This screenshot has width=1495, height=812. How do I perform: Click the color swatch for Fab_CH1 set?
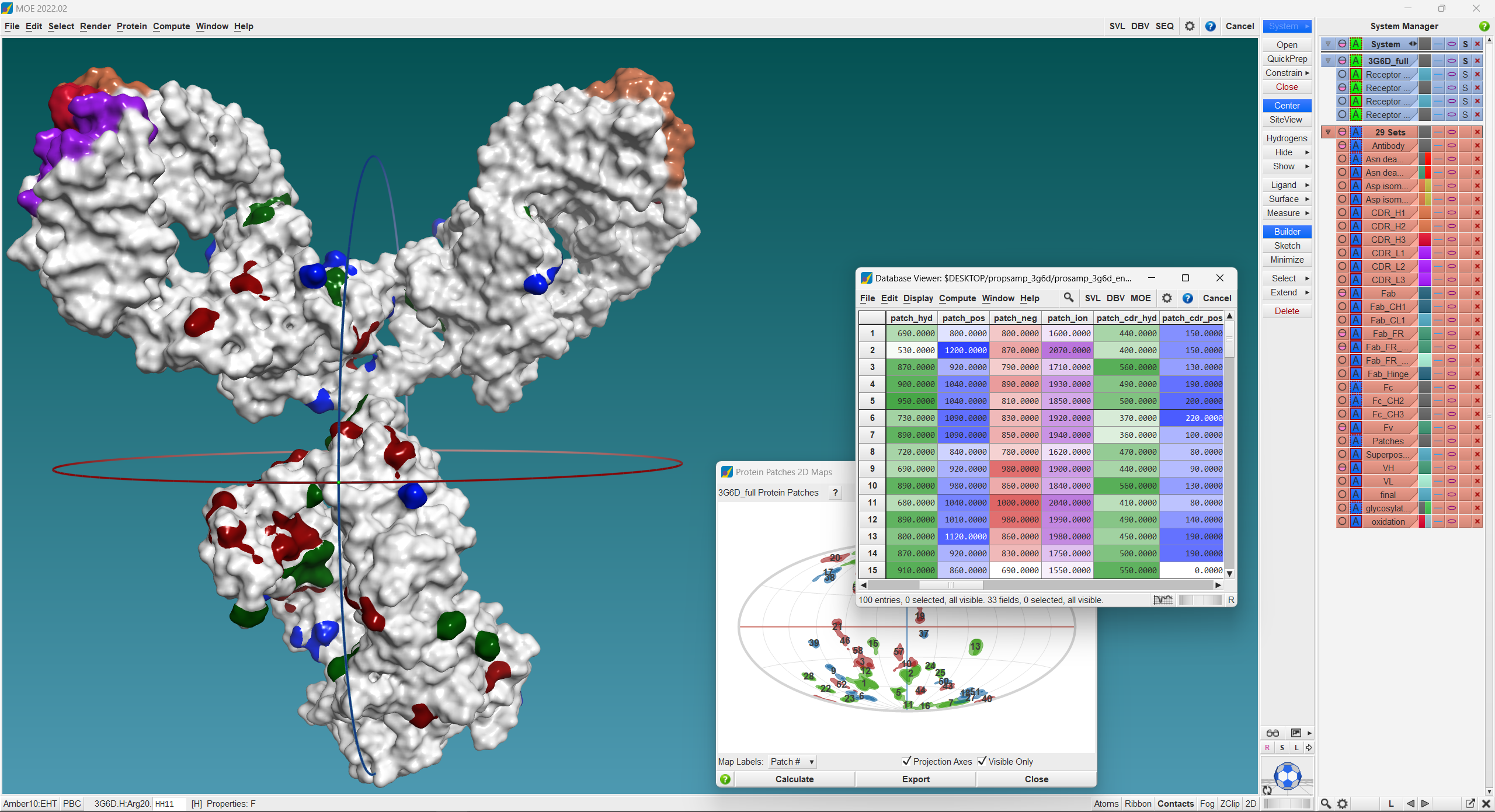(1425, 307)
